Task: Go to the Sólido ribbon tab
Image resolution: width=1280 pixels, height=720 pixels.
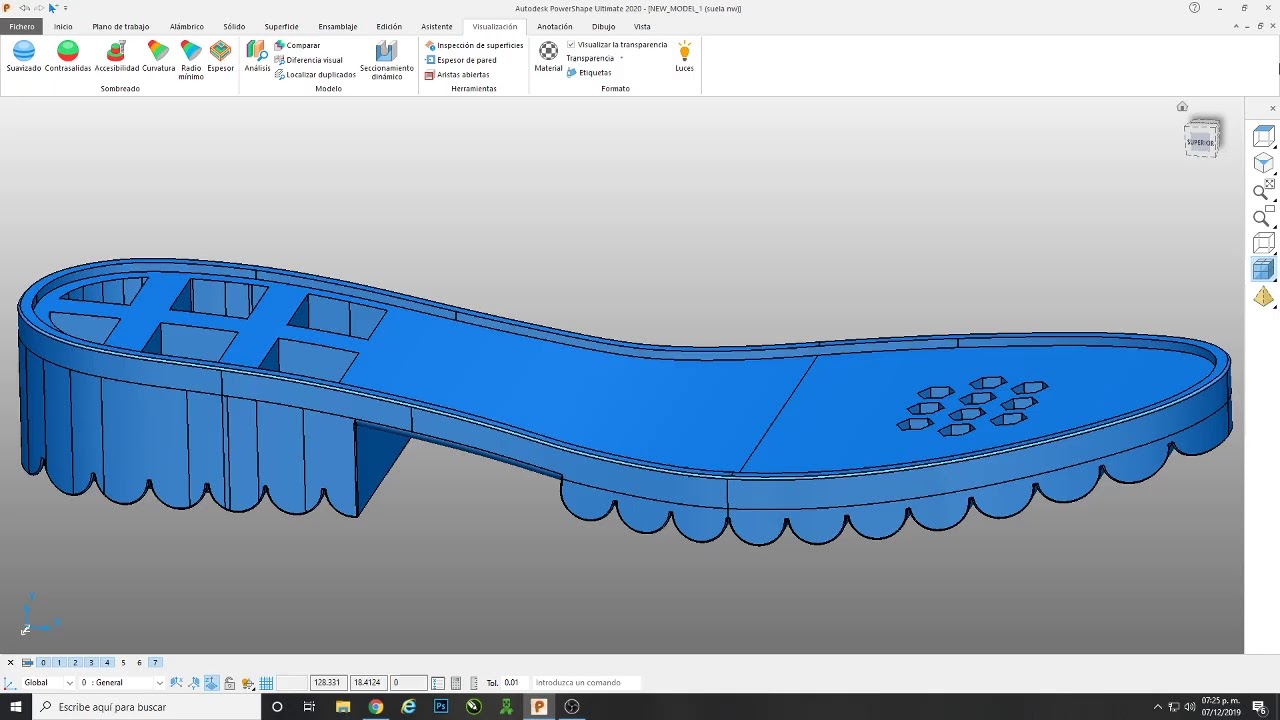Action: 234,27
